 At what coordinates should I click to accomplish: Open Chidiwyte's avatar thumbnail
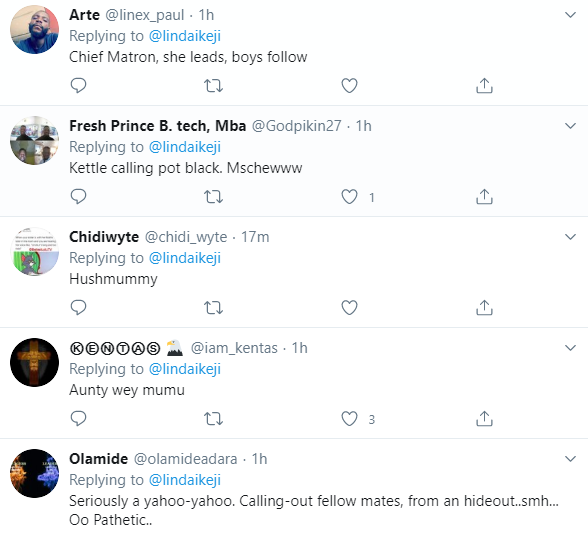tap(34, 251)
